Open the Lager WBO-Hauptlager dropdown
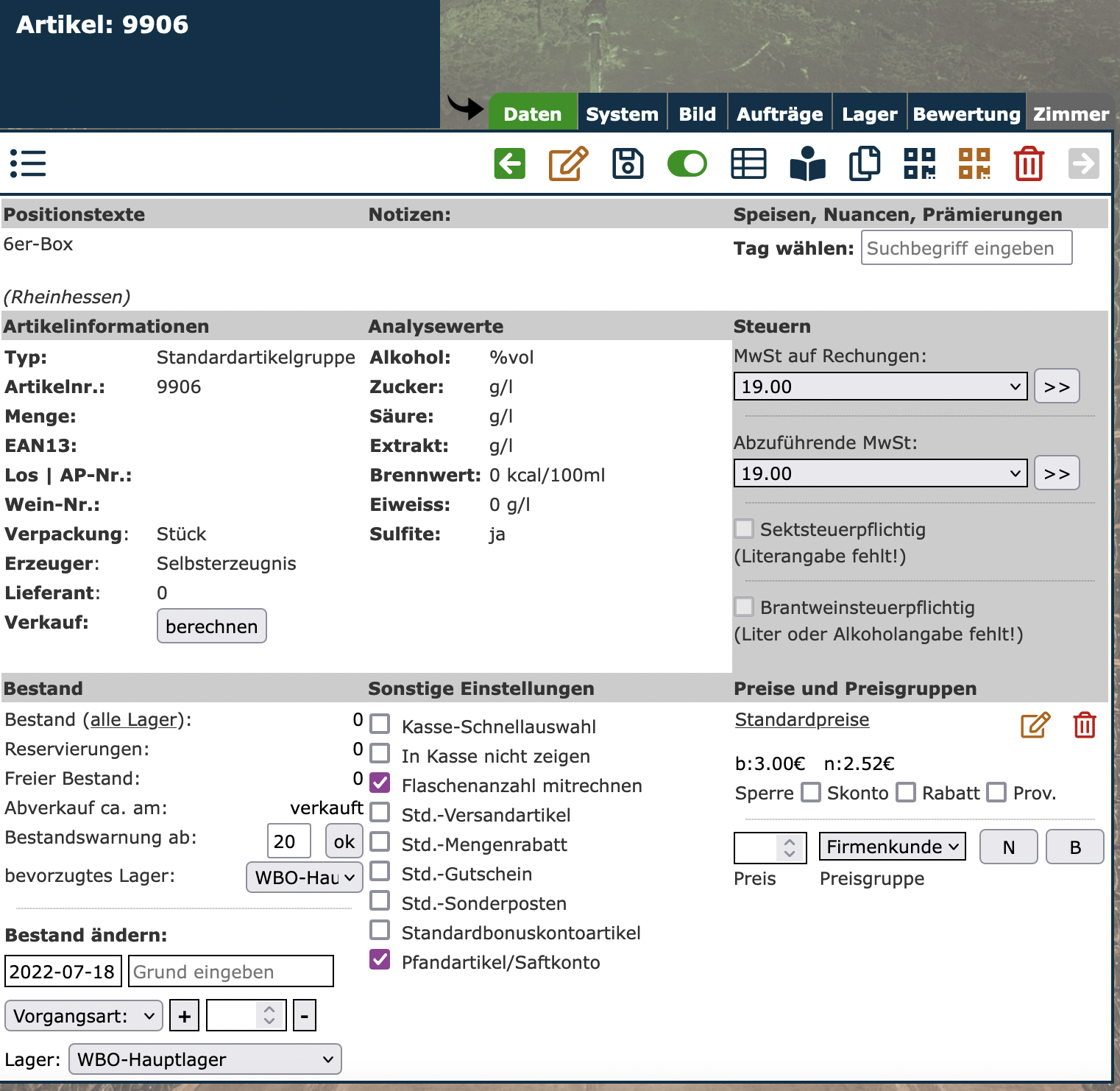 coord(205,1059)
